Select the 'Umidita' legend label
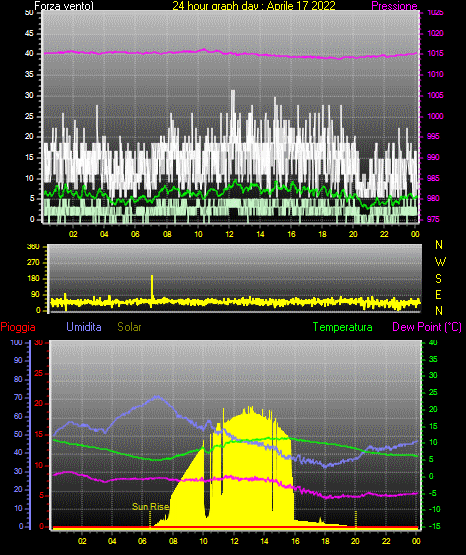This screenshot has width=466, height=555. [84, 327]
